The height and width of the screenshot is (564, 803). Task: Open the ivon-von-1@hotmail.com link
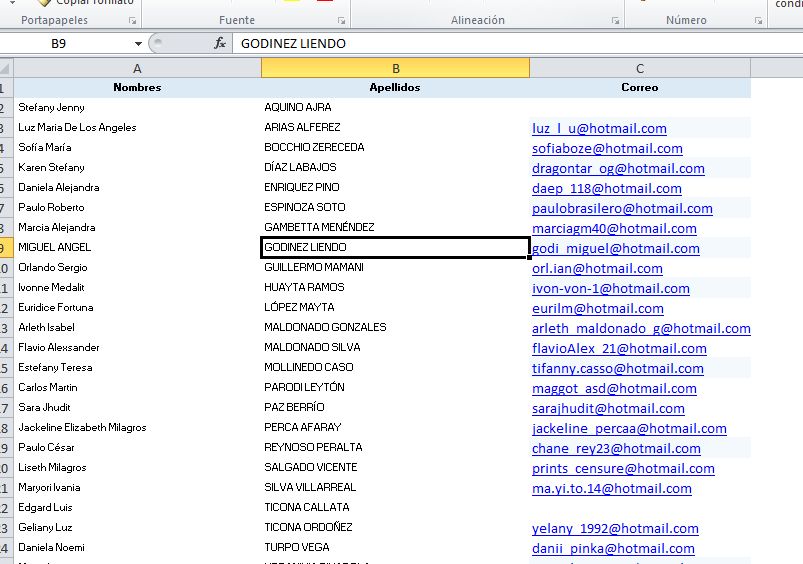[611, 288]
